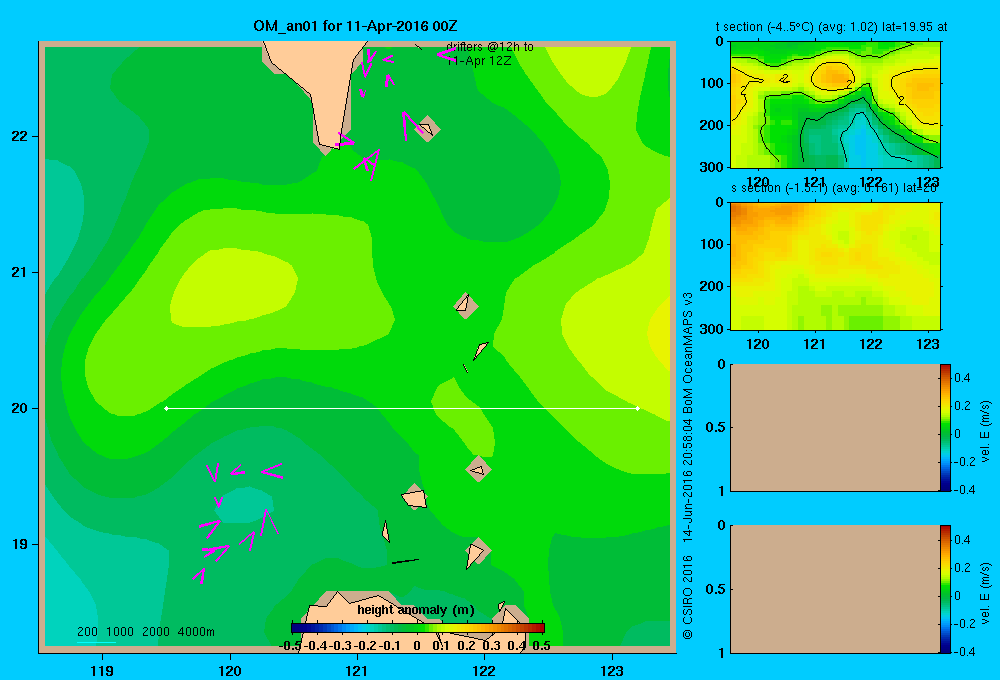The image size is (1000, 680).
Task: Click the yellow high-anomaly patch near 120E 21N
Action: [x=233, y=288]
